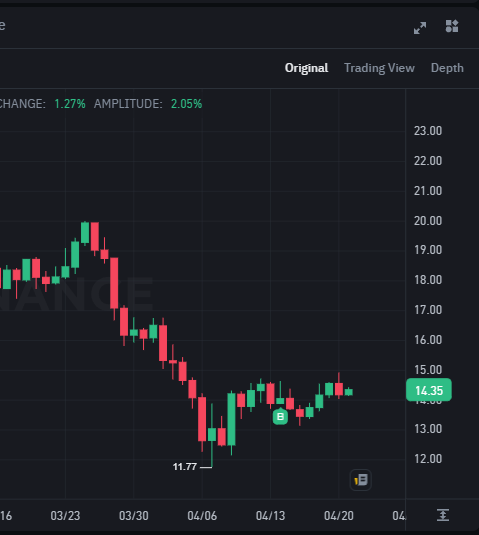Click the CHANGE value 1.27%
The width and height of the screenshot is (479, 535).
(70, 104)
